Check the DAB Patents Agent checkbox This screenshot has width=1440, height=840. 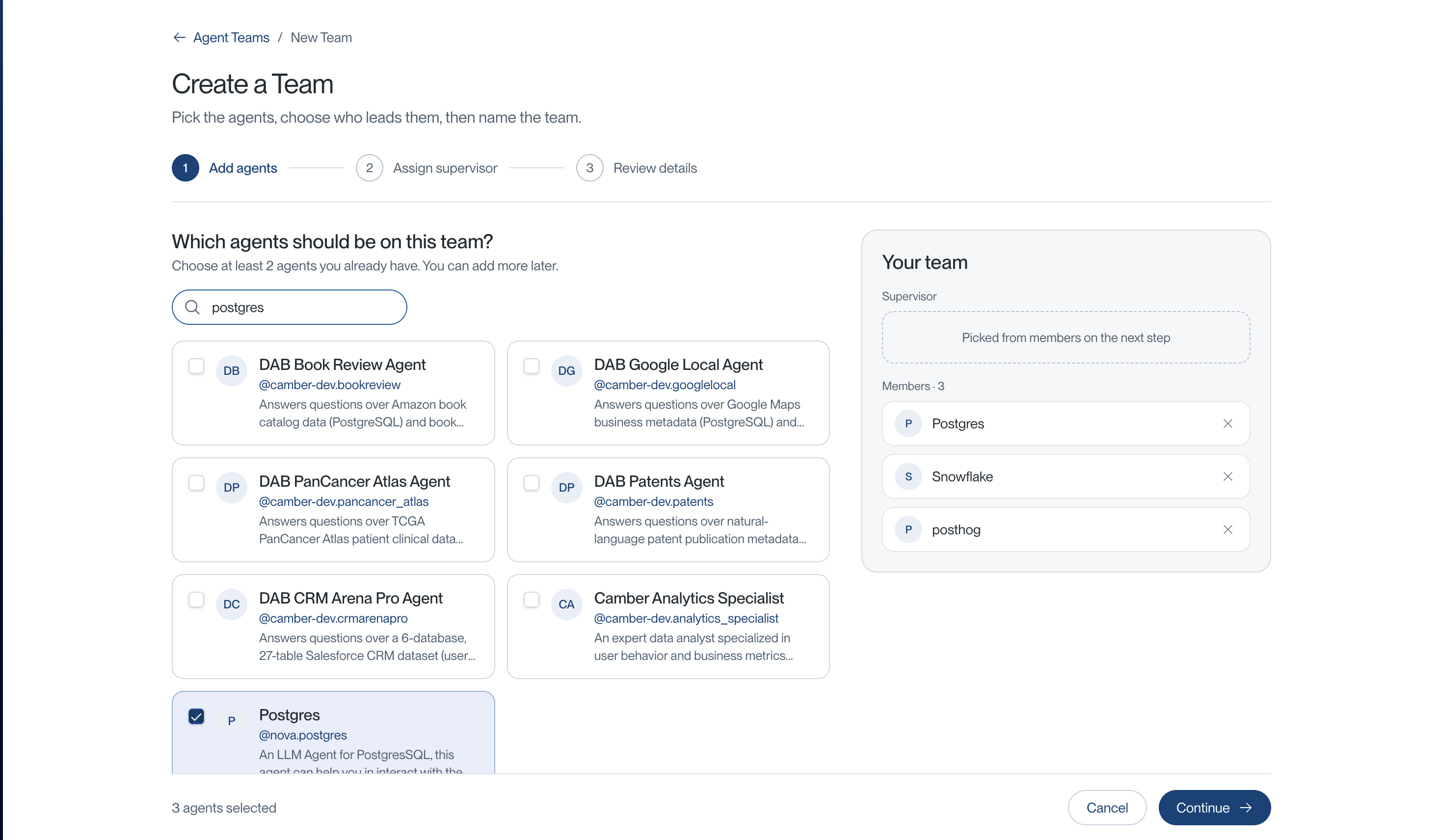pos(532,483)
